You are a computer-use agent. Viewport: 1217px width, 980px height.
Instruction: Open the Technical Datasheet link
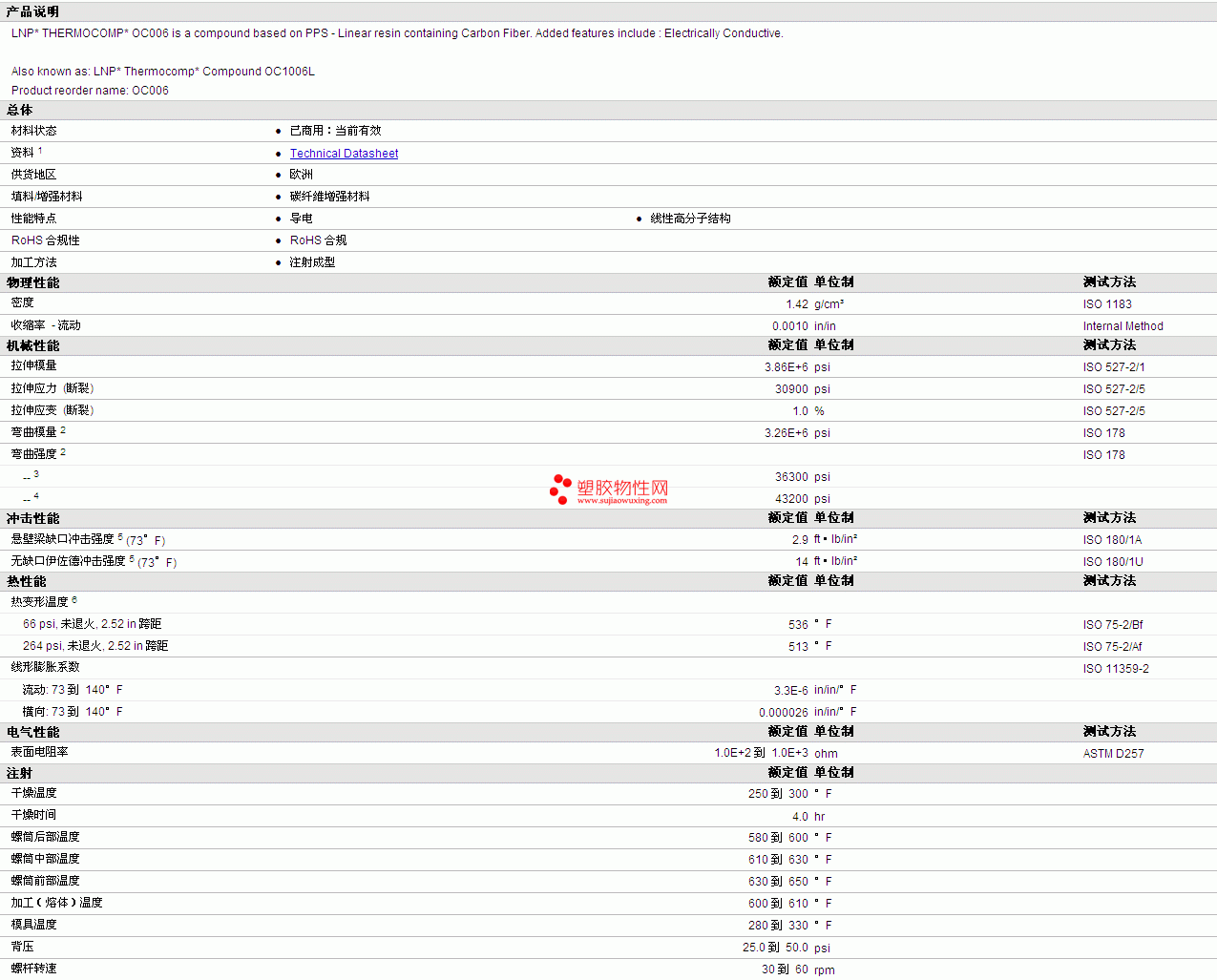click(344, 154)
